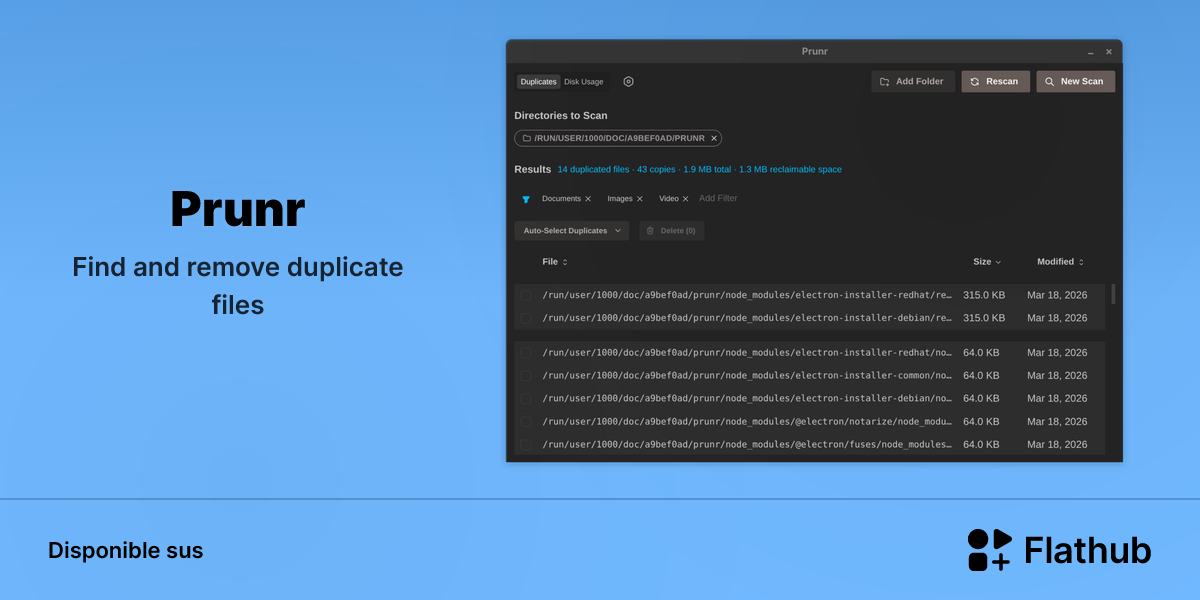The image size is (1200, 600).
Task: Check the electron-installer-redhat/re… 315.0 KB row
Action: point(526,295)
